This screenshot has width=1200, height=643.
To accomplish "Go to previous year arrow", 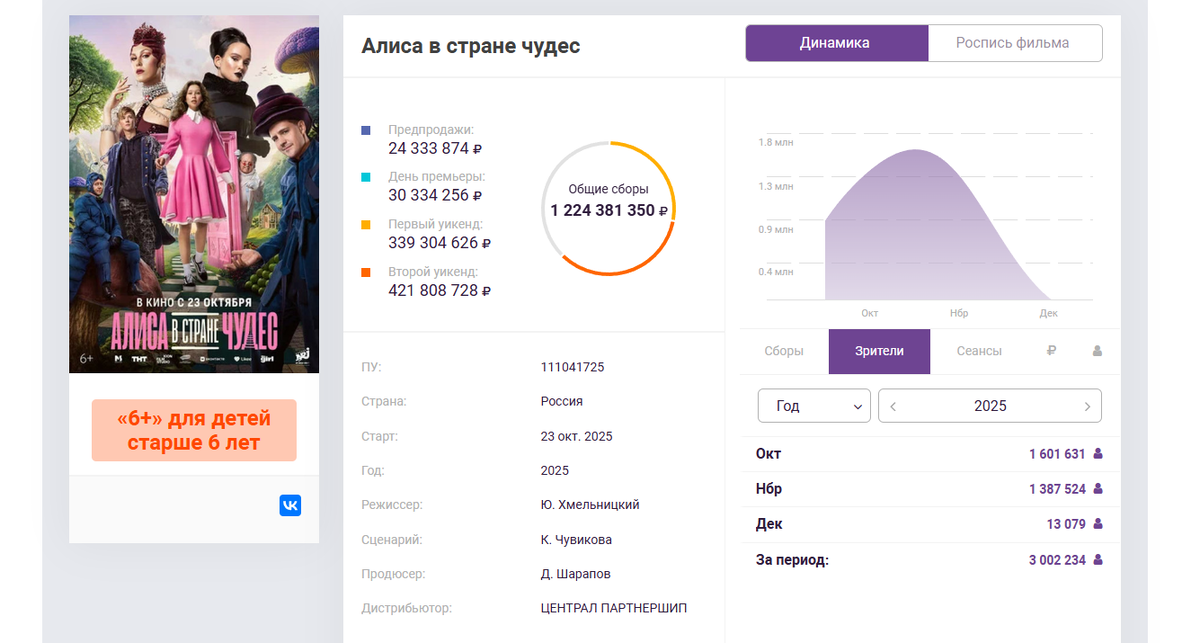I will pyautogui.click(x=893, y=406).
